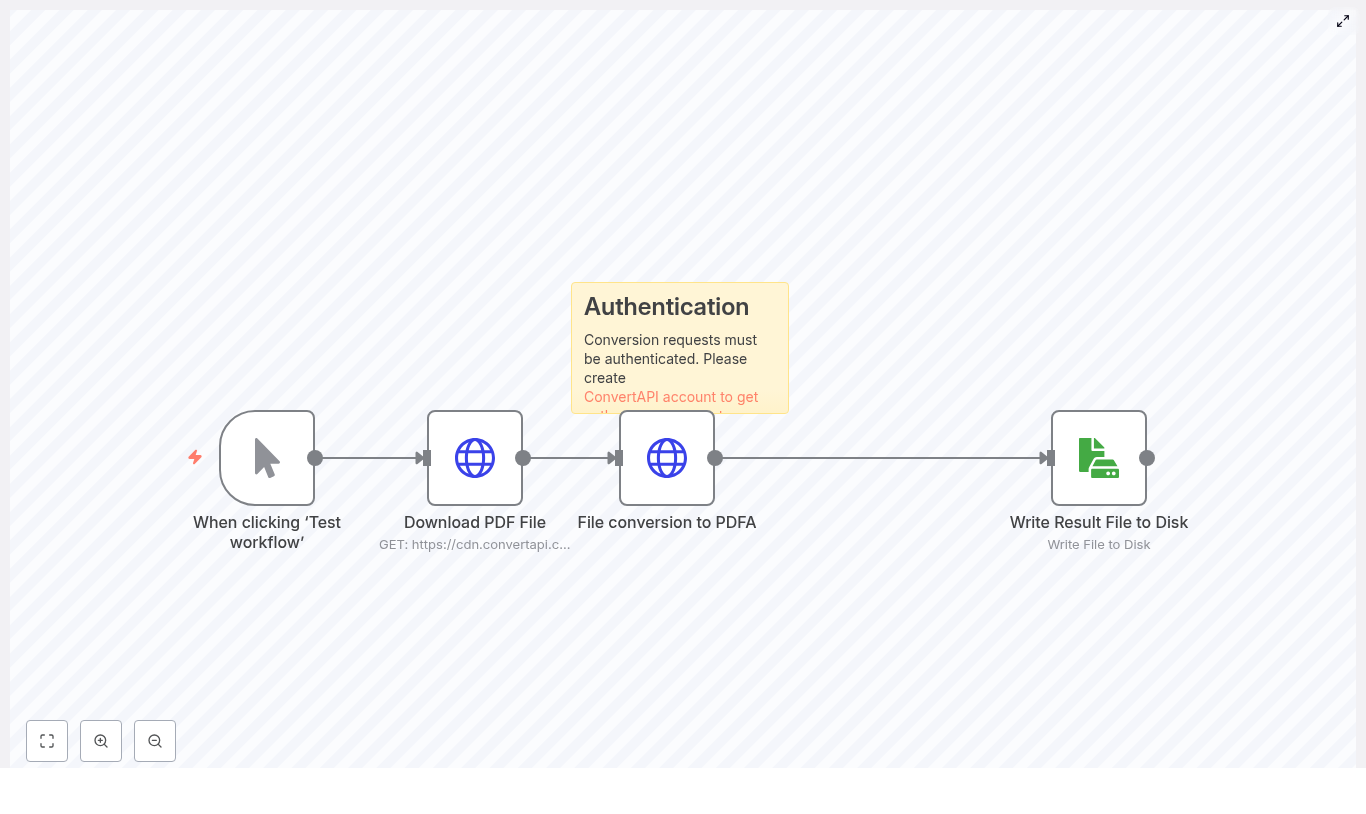Click the connection line into Write Result File node
The image size is (1366, 814).
(880, 458)
